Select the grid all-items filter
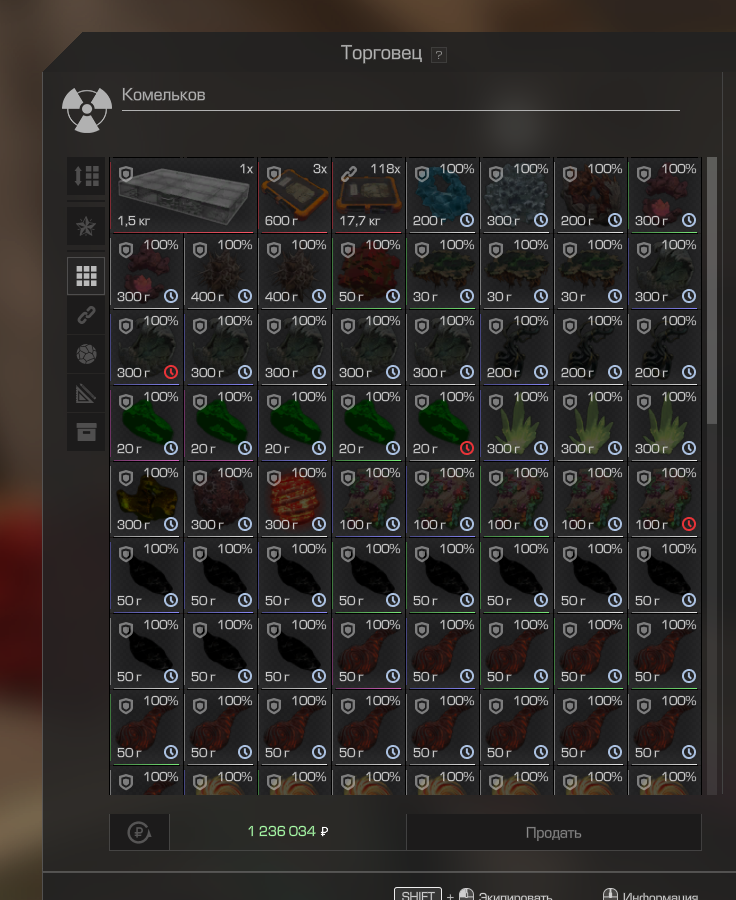This screenshot has height=900, width=736. pos(86,276)
